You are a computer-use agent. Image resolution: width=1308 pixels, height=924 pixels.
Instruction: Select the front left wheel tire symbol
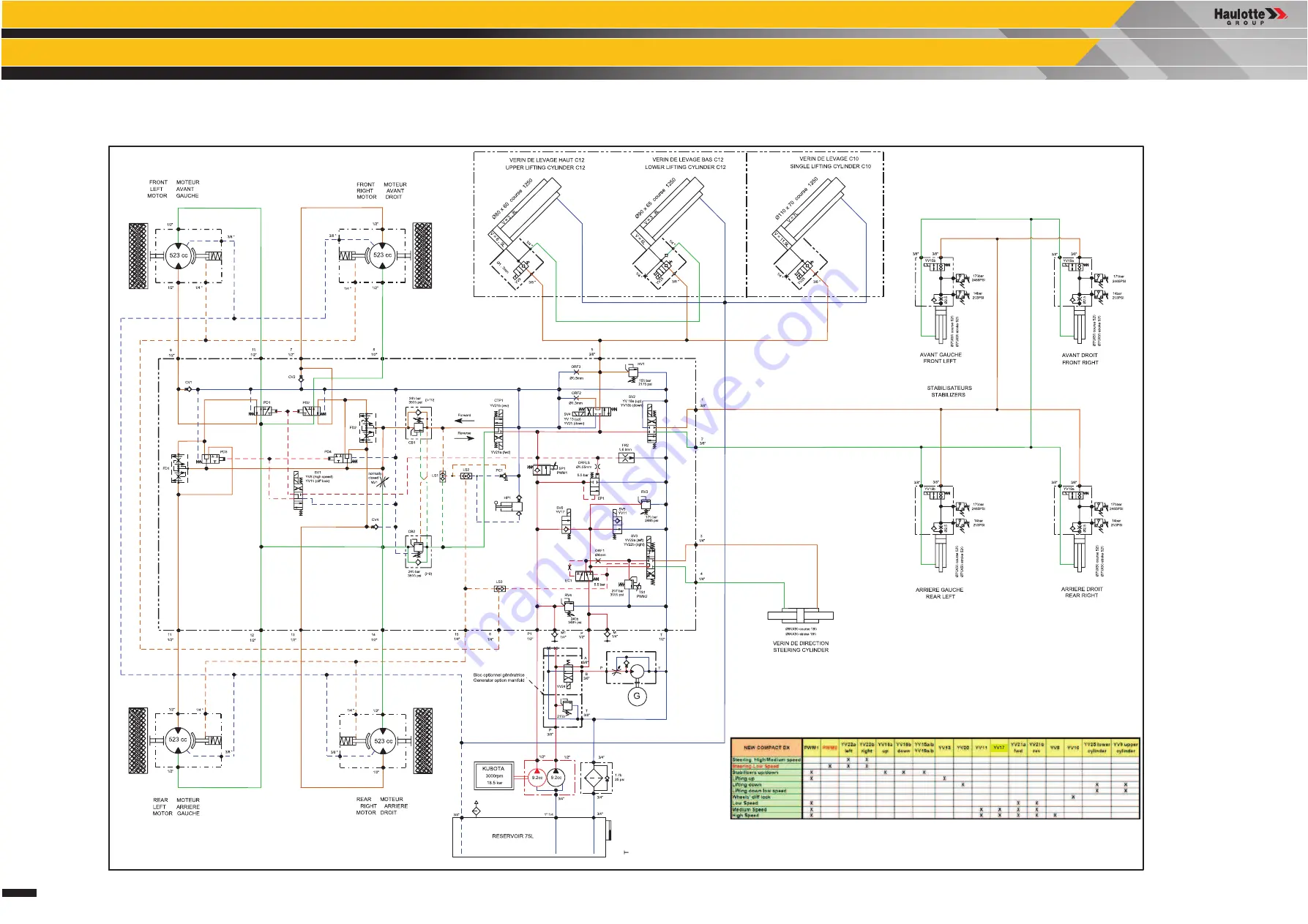click(x=138, y=256)
